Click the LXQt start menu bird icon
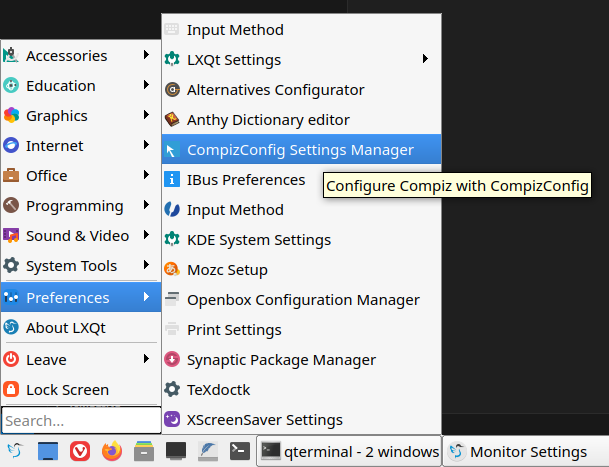Viewport: 609px width, 467px height. [x=15, y=451]
